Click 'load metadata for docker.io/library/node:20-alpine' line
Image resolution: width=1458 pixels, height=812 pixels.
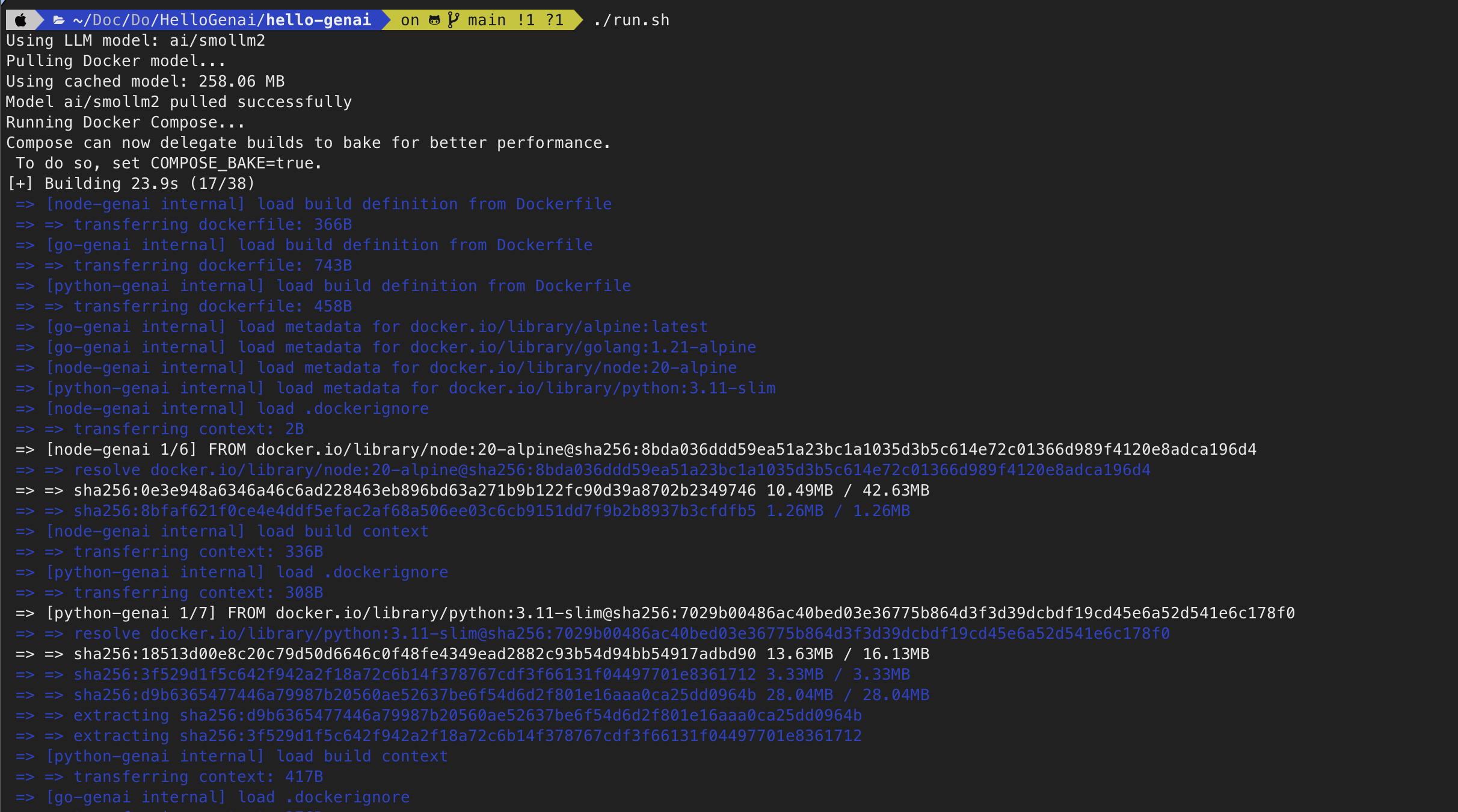pos(376,368)
